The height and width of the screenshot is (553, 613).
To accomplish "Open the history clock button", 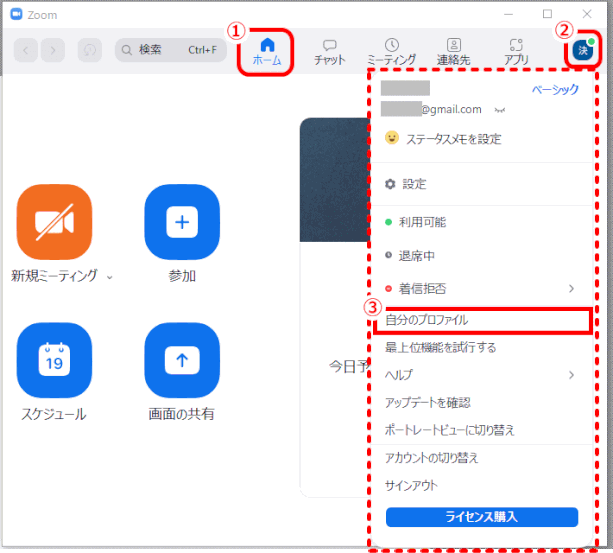I will click(x=90, y=50).
